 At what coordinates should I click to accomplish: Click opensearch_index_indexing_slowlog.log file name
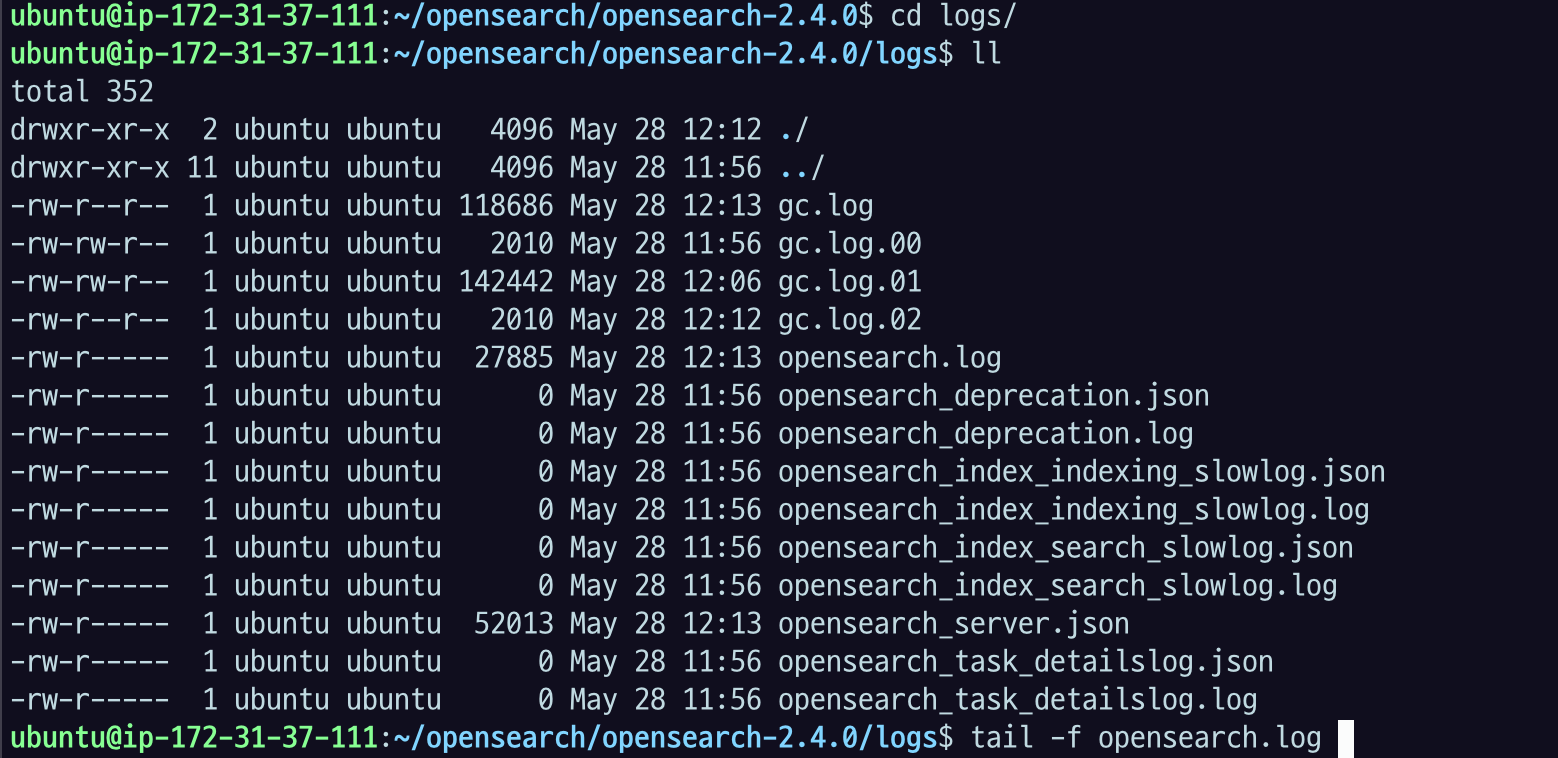point(1073,510)
